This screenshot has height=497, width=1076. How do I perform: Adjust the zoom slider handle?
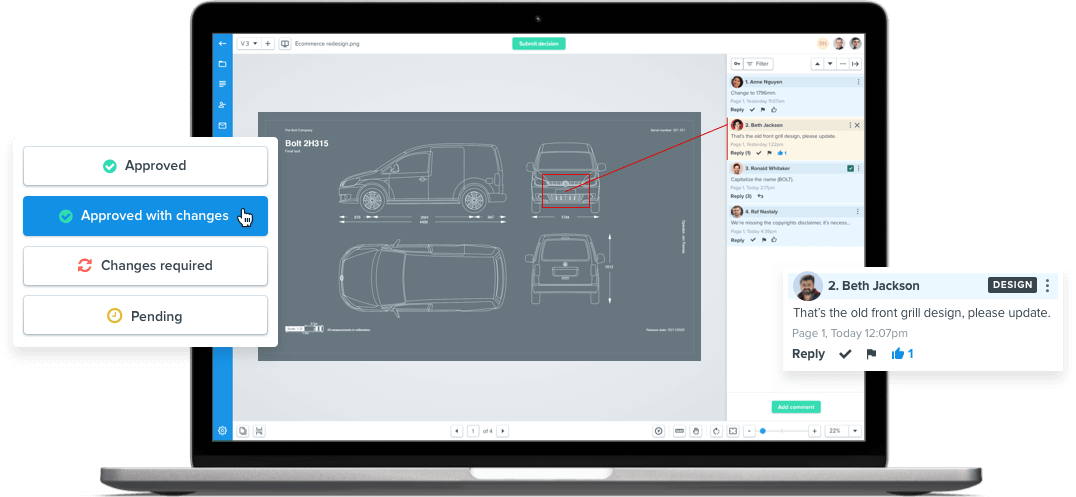[x=762, y=431]
